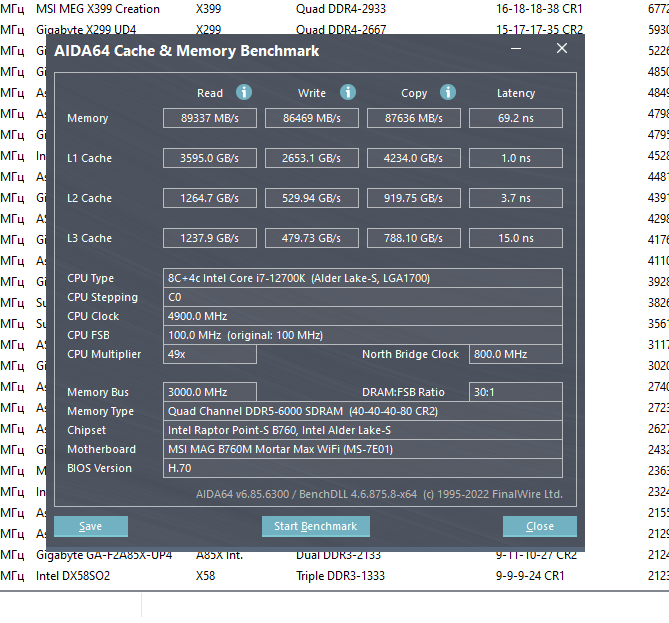The image size is (669, 623).
Task: Click the Copy column header label
Action: [x=414, y=93]
